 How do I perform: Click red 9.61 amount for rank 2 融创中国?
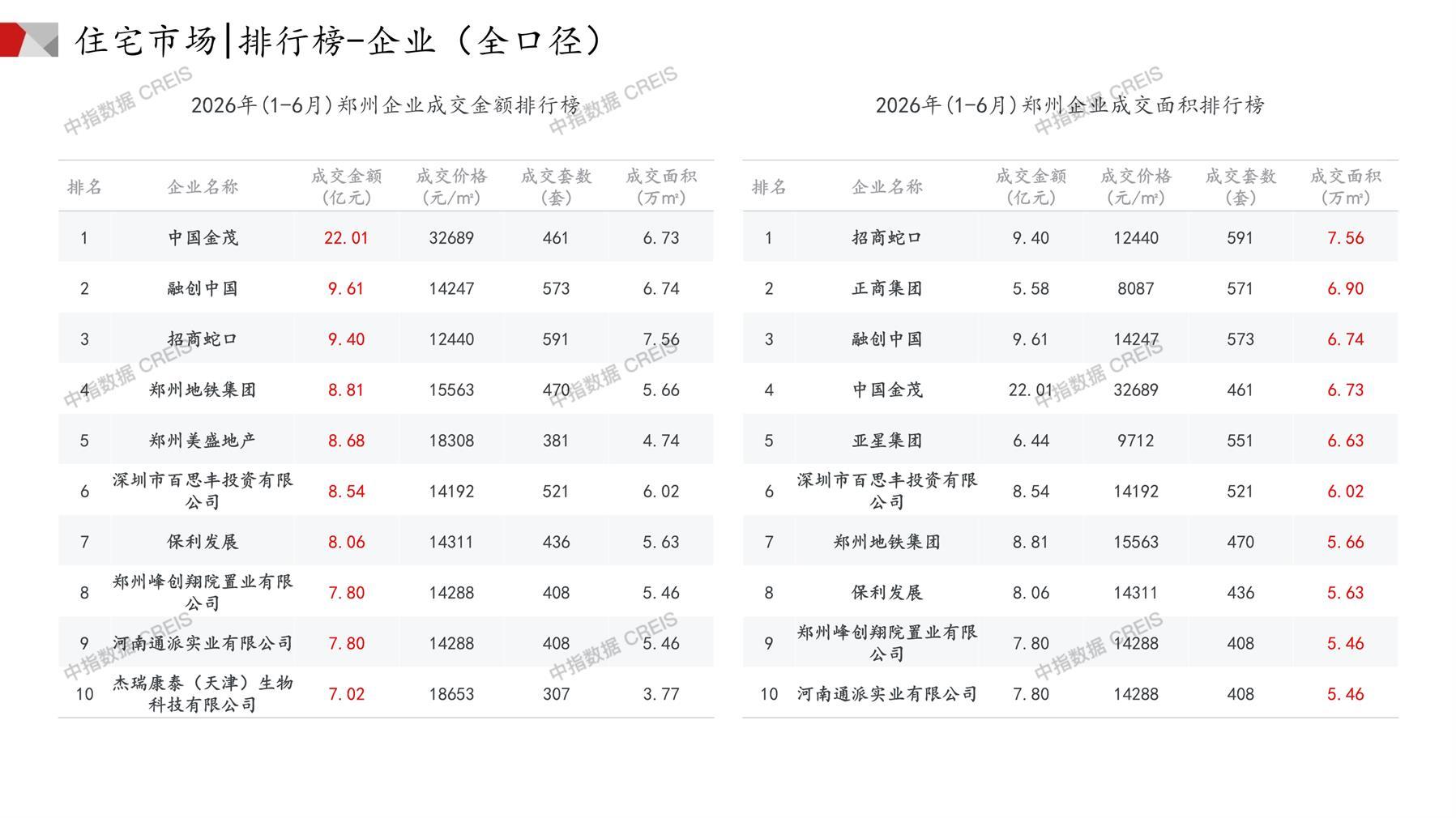[346, 288]
